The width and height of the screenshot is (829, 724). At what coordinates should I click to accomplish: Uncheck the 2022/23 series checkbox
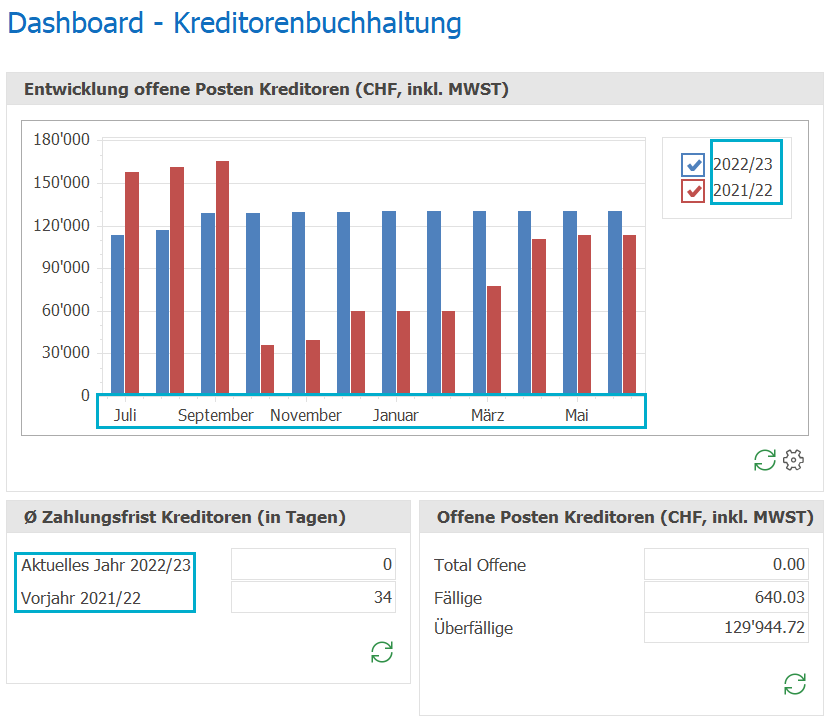tap(693, 164)
